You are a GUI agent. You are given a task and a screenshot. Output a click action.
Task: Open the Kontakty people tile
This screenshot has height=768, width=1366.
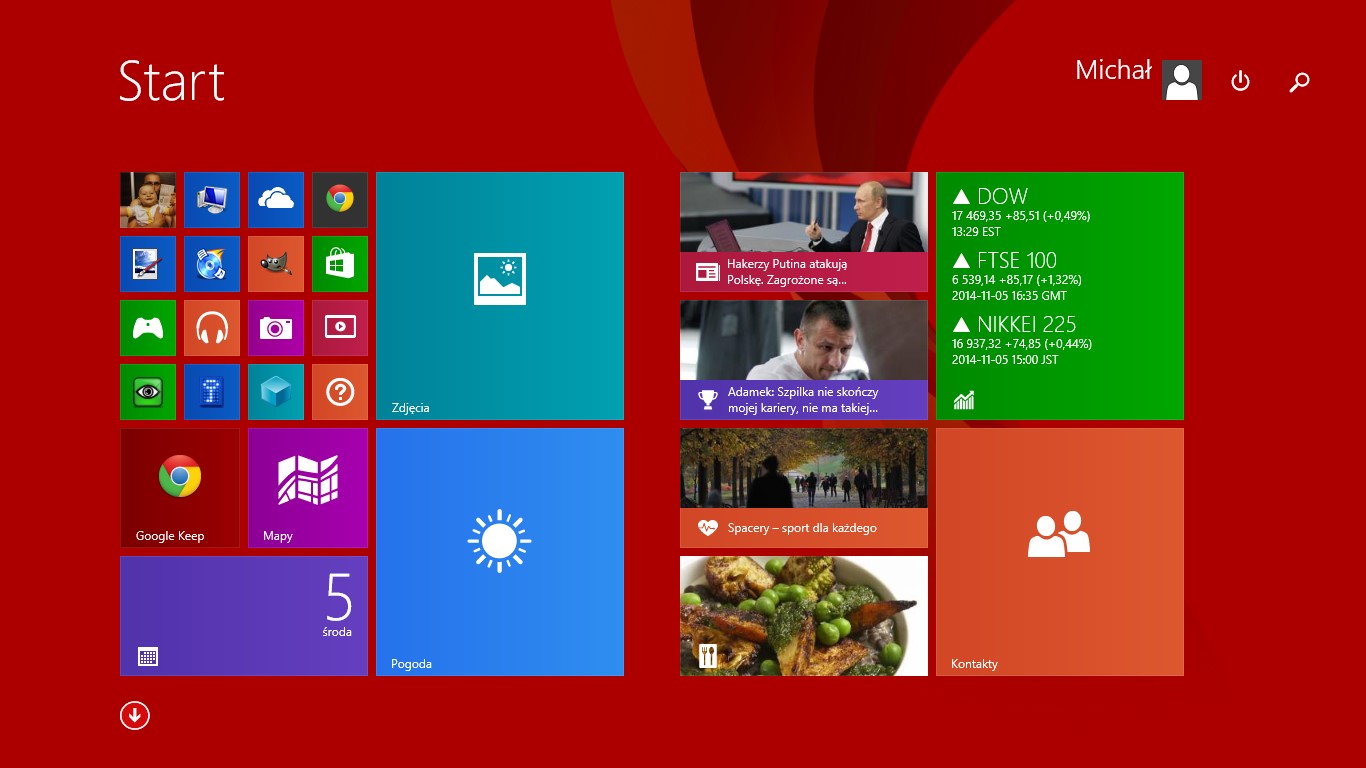click(1060, 552)
